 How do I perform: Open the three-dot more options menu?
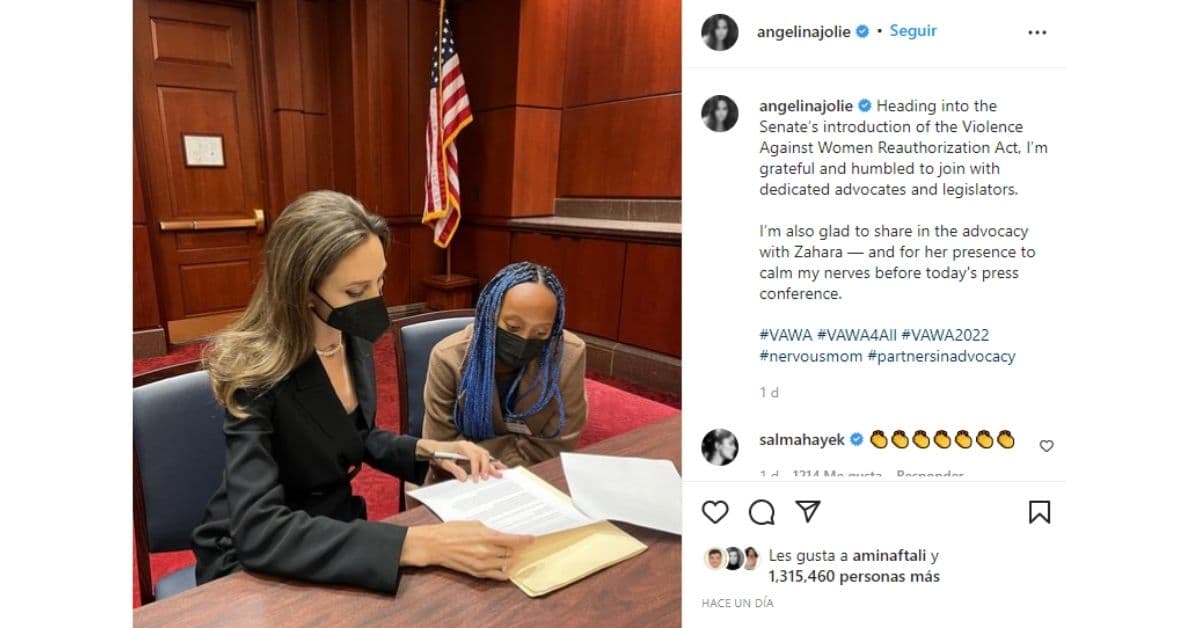pyautogui.click(x=1037, y=32)
